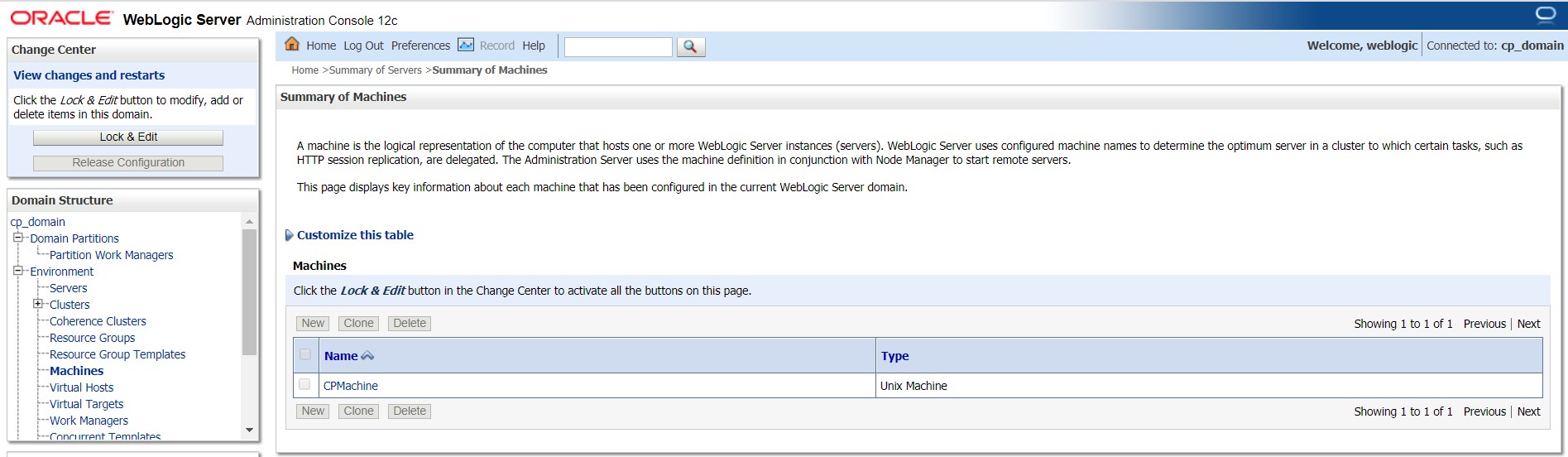Click the top Clone button above table

click(358, 324)
